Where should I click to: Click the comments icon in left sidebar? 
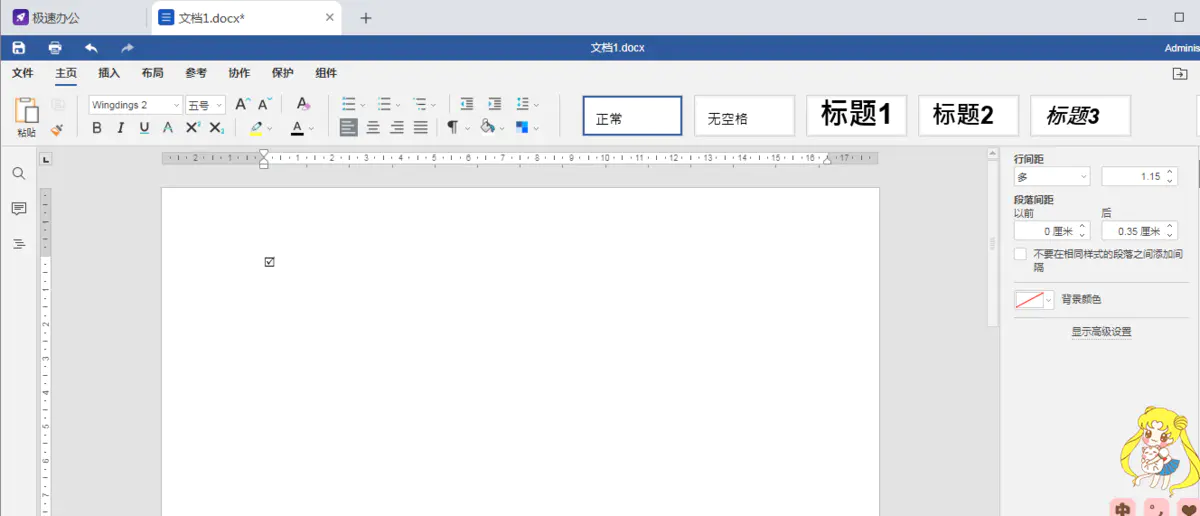point(18,208)
